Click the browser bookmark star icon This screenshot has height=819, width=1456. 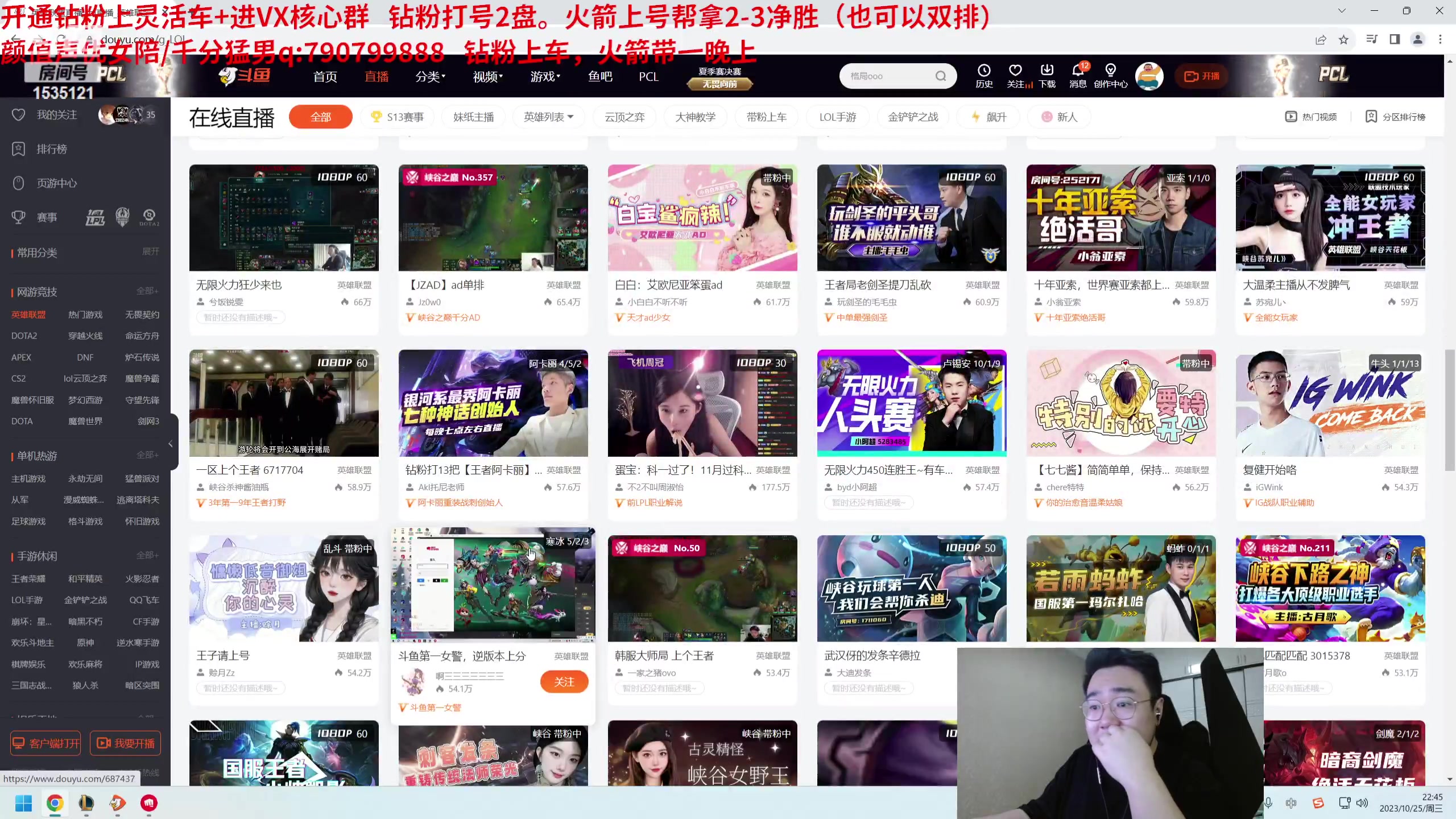pyautogui.click(x=1343, y=39)
